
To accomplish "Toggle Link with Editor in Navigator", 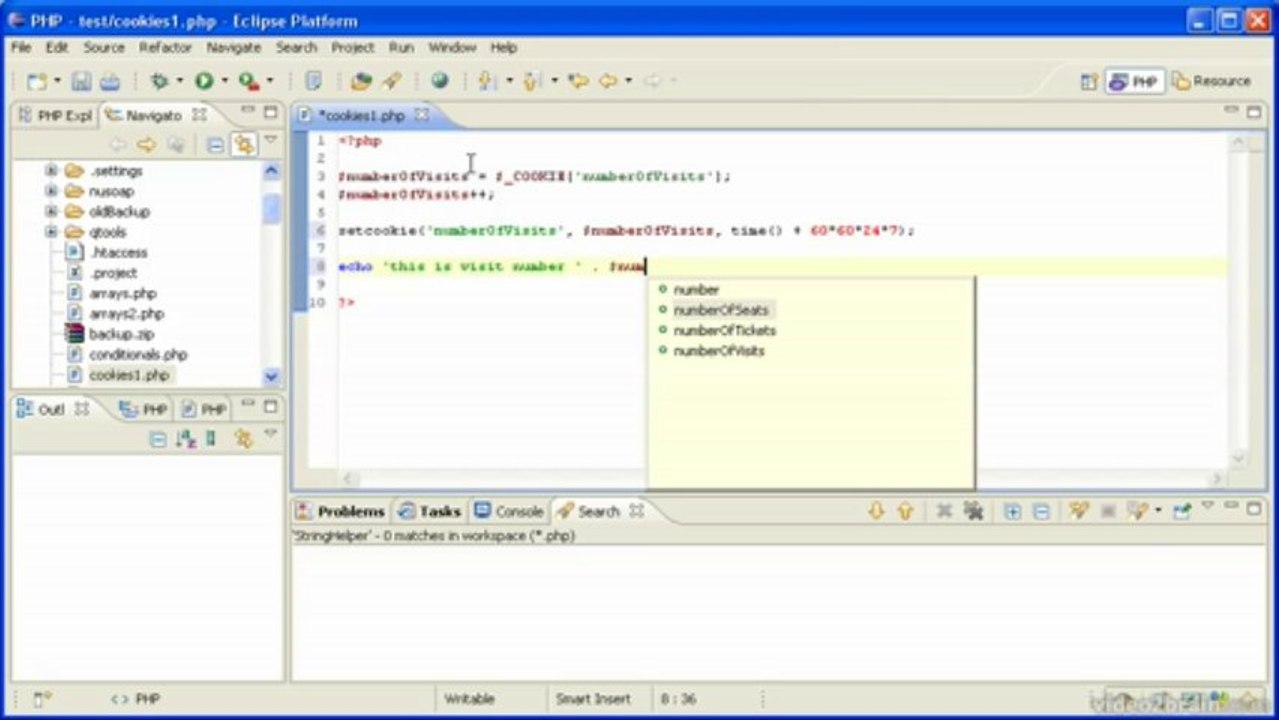I will pos(243,145).
